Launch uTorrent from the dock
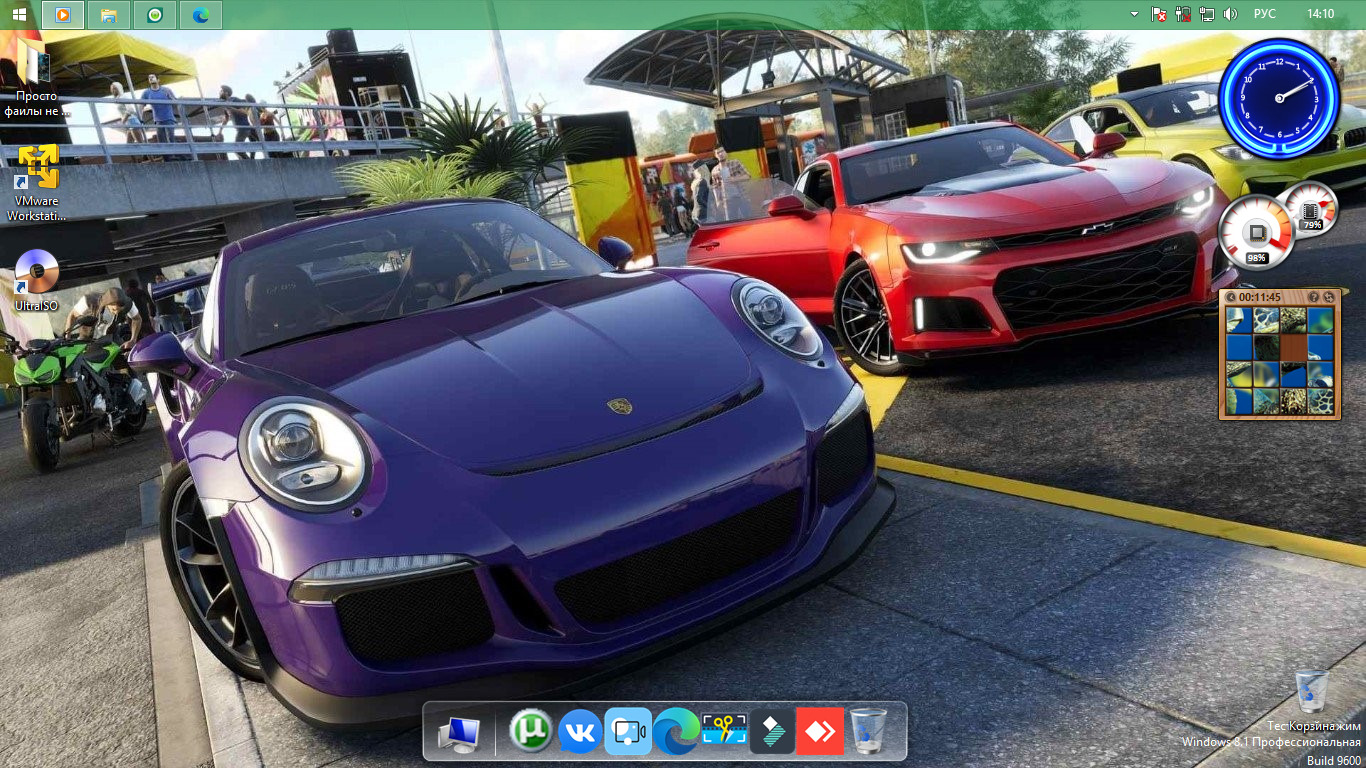The height and width of the screenshot is (768, 1366). 531,732
